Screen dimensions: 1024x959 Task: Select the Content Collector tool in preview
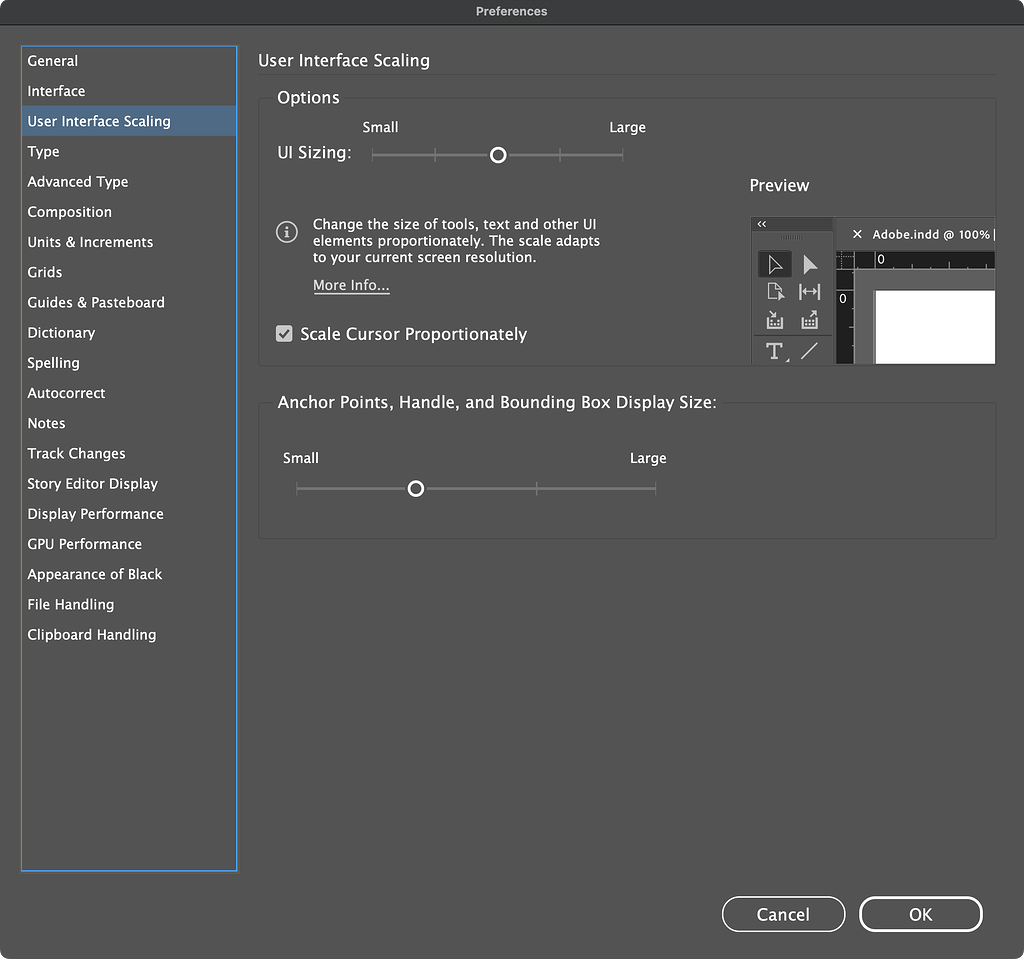click(x=775, y=319)
